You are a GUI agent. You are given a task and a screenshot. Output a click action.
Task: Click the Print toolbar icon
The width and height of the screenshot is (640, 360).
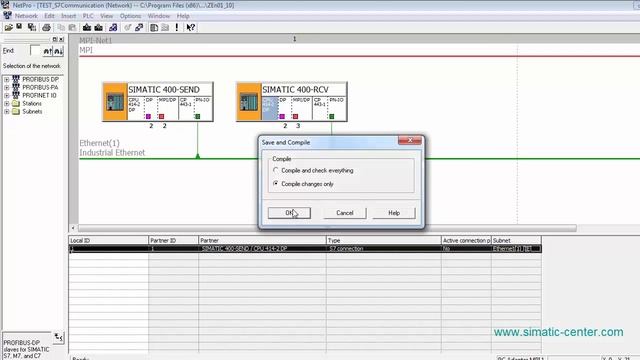pos(46,27)
